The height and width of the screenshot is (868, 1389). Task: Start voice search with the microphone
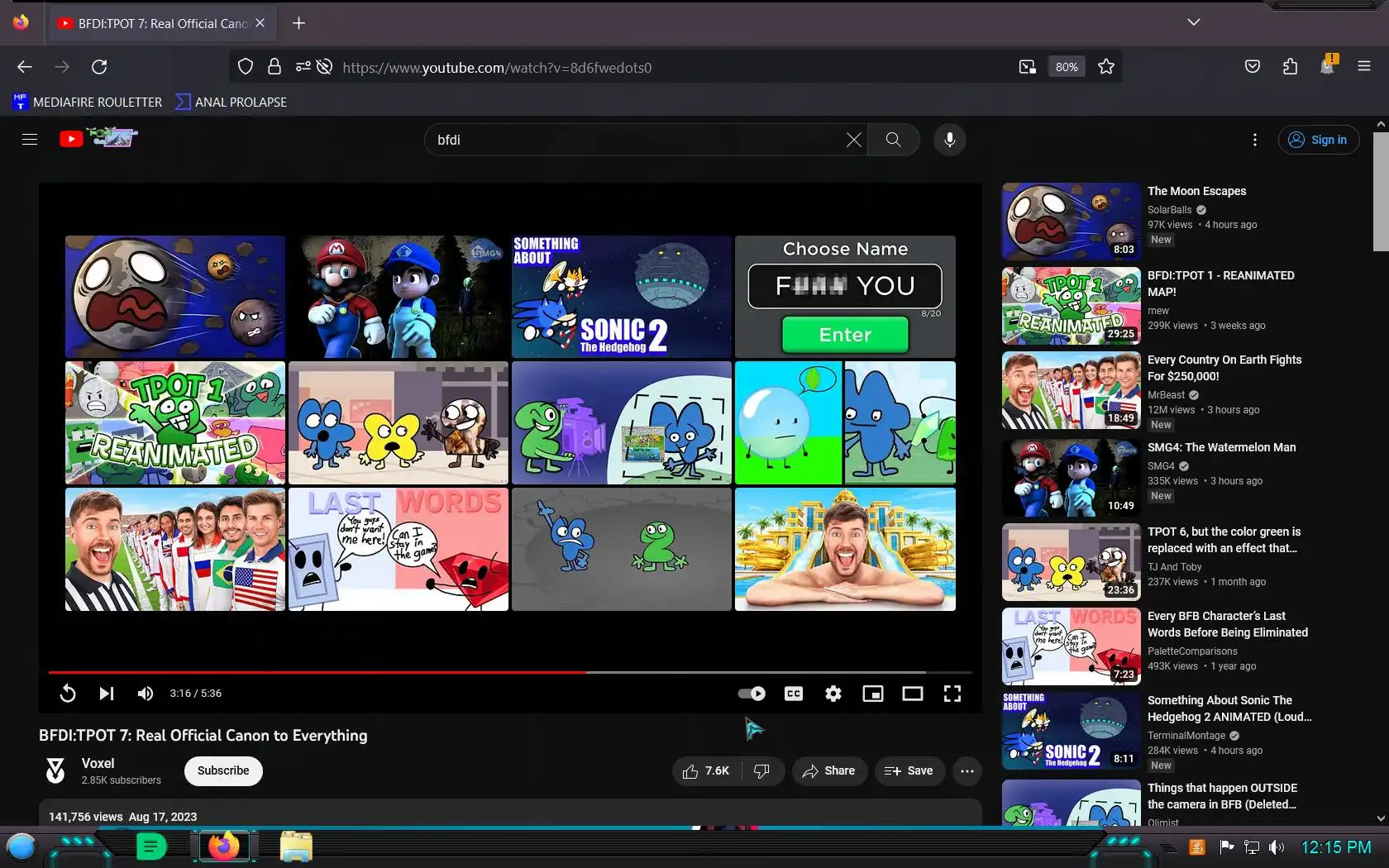950,140
